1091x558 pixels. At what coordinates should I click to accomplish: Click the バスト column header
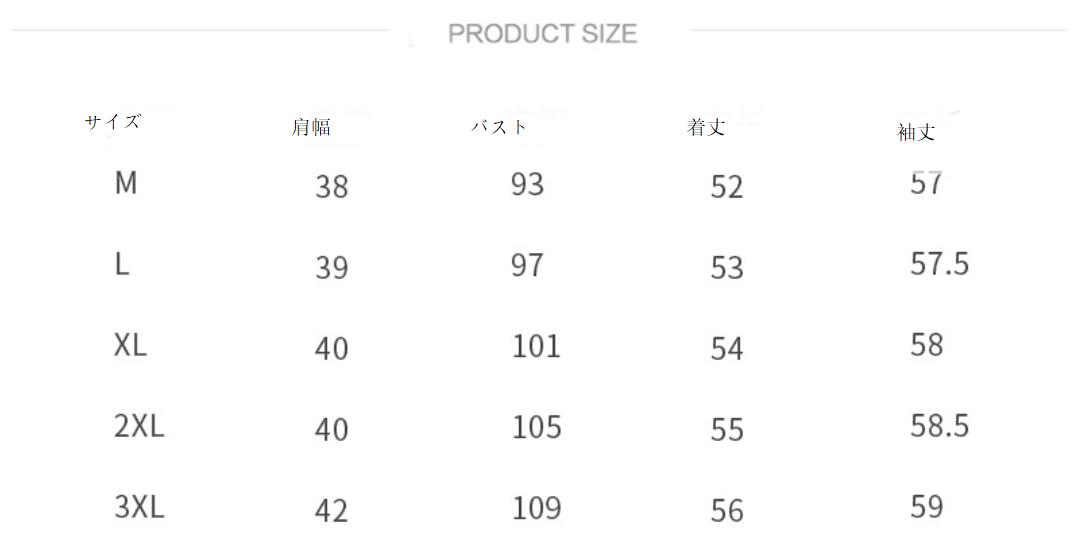coord(499,127)
